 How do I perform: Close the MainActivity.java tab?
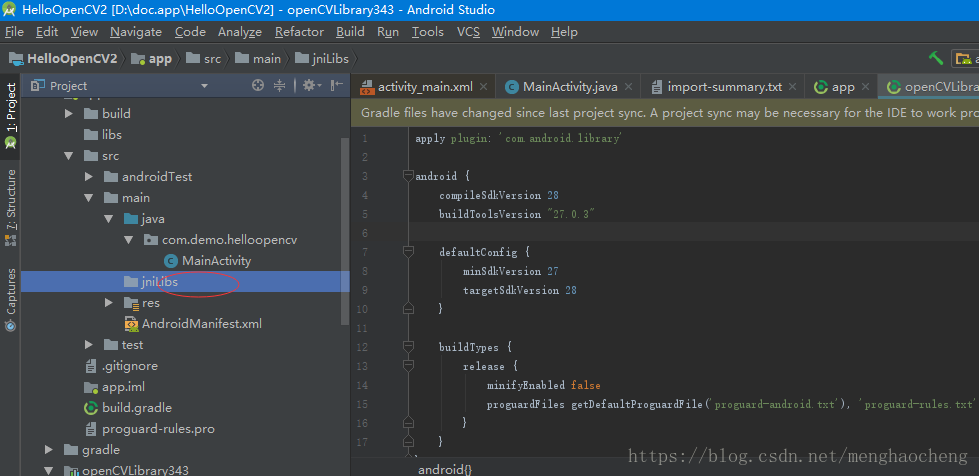point(628,87)
